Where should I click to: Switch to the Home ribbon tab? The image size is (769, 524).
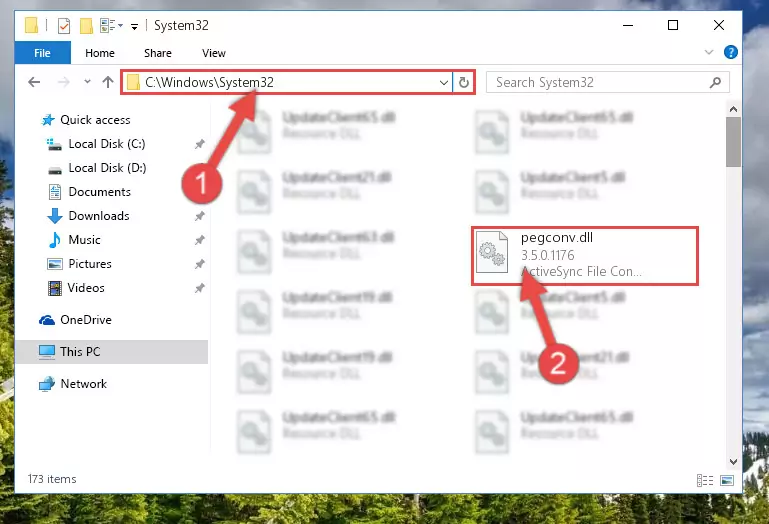pos(100,53)
